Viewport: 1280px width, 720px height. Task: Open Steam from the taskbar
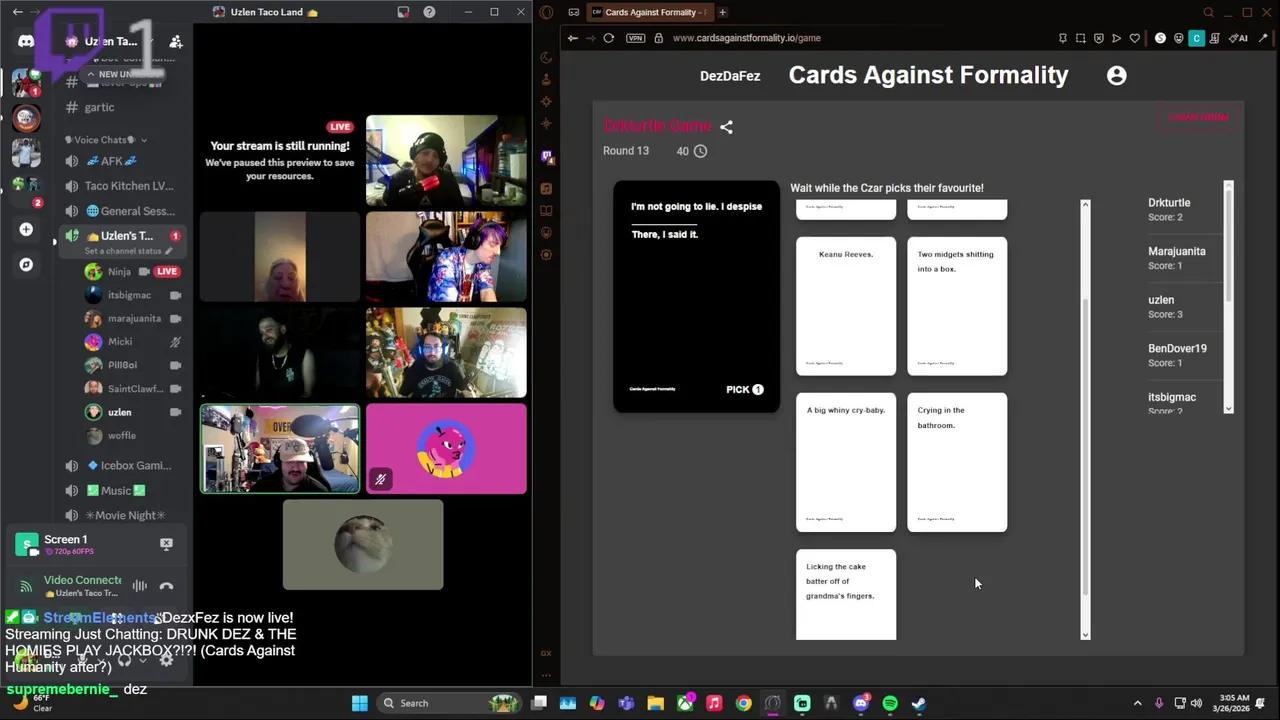(919, 703)
